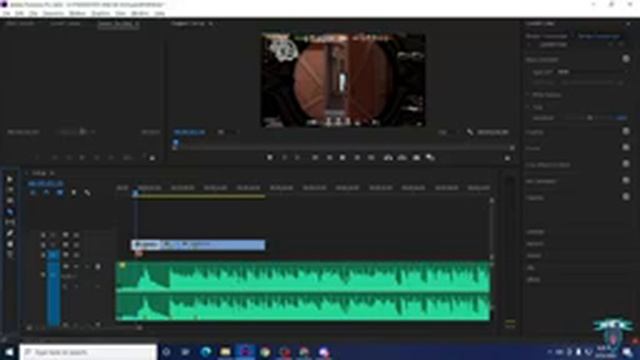Toggle insert sequences as nests button

(x=33, y=193)
